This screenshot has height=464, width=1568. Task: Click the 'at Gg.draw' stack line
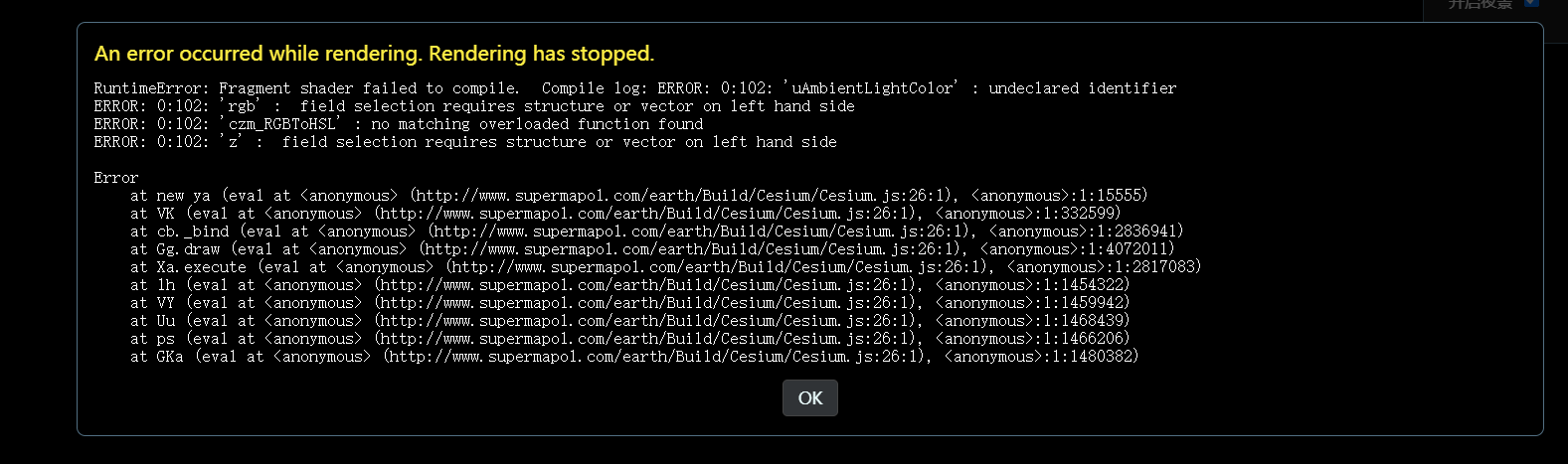point(652,249)
